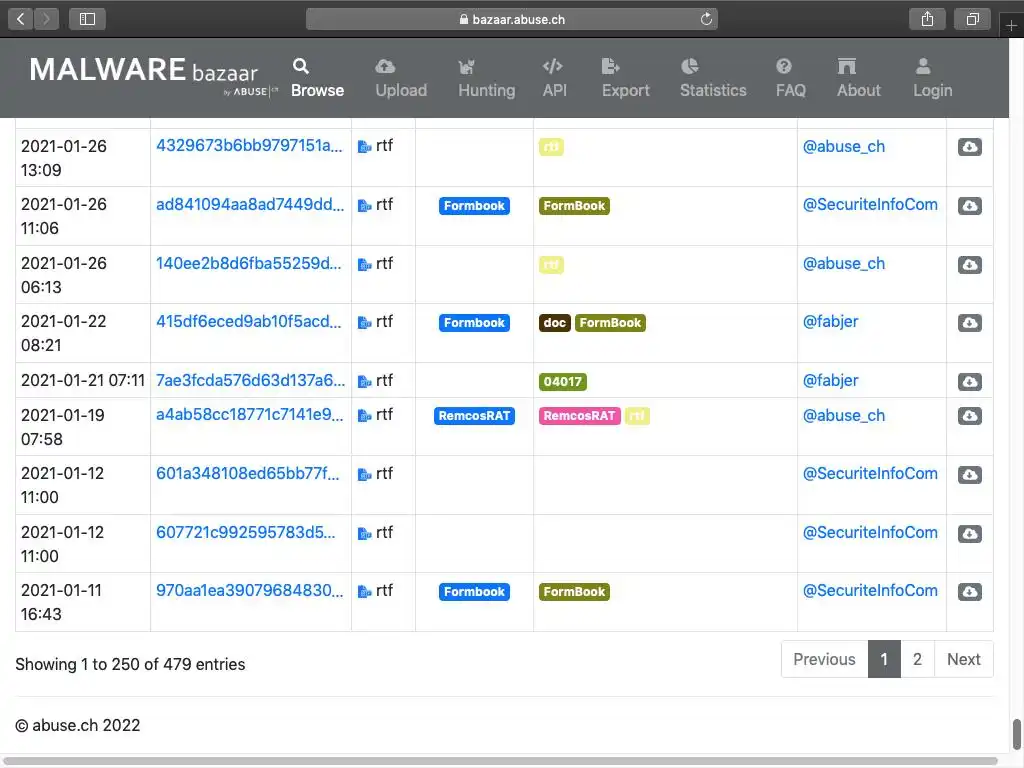1024x768 pixels.
Task: Click FormBook tag in ad841094 row
Action: point(574,206)
